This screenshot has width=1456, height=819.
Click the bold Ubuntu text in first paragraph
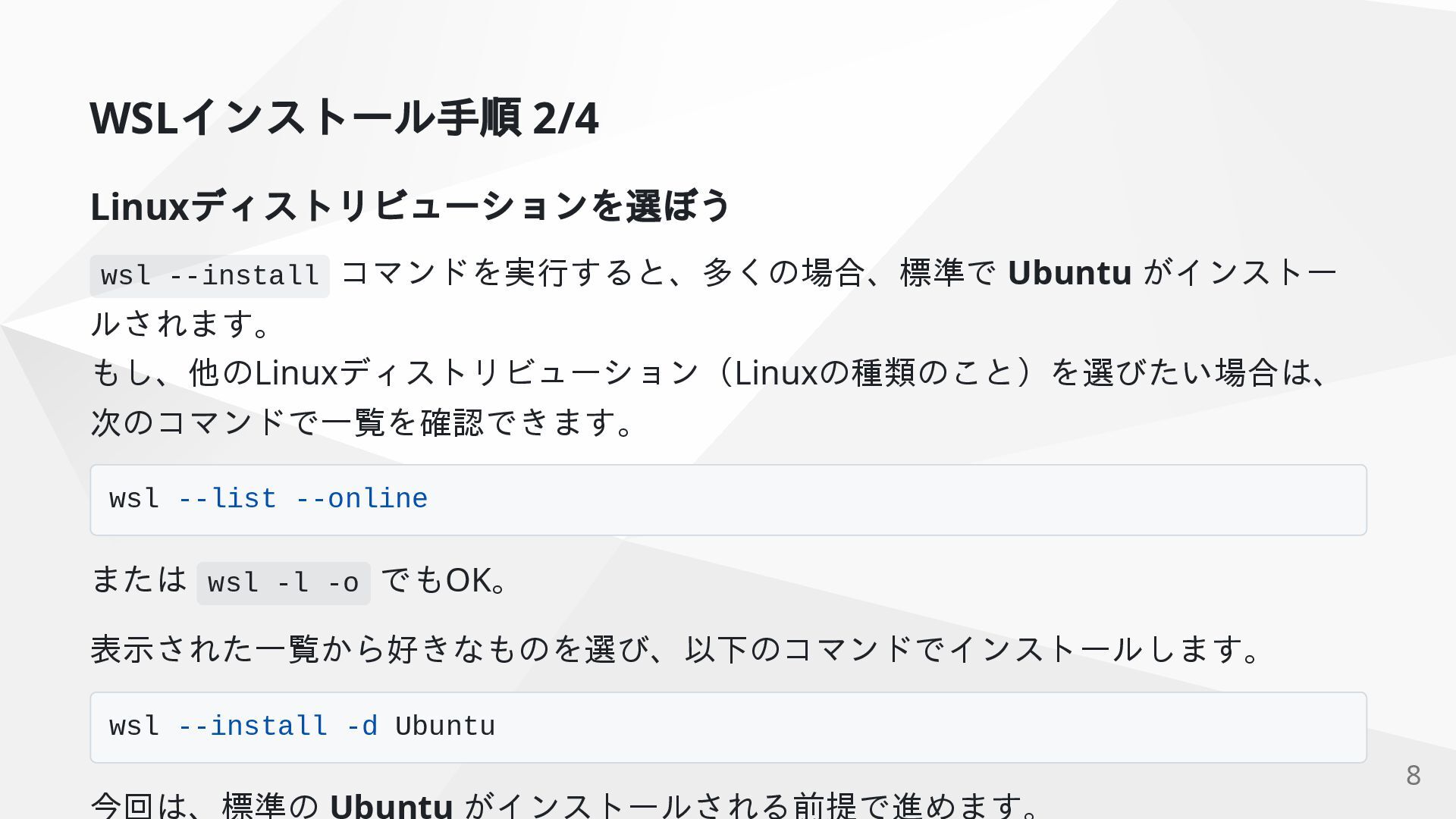click(x=1069, y=273)
